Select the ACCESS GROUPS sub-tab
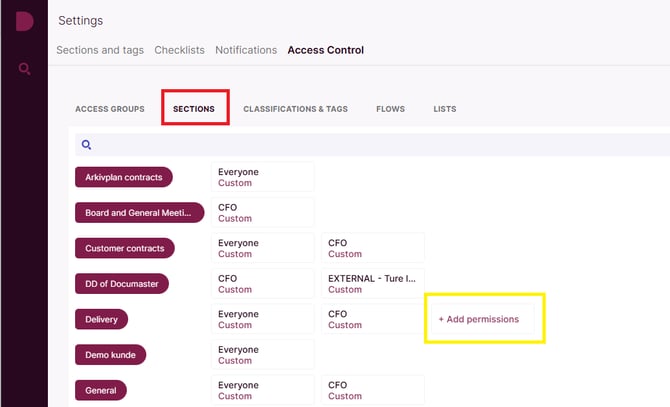The image size is (670, 407). pos(110,109)
